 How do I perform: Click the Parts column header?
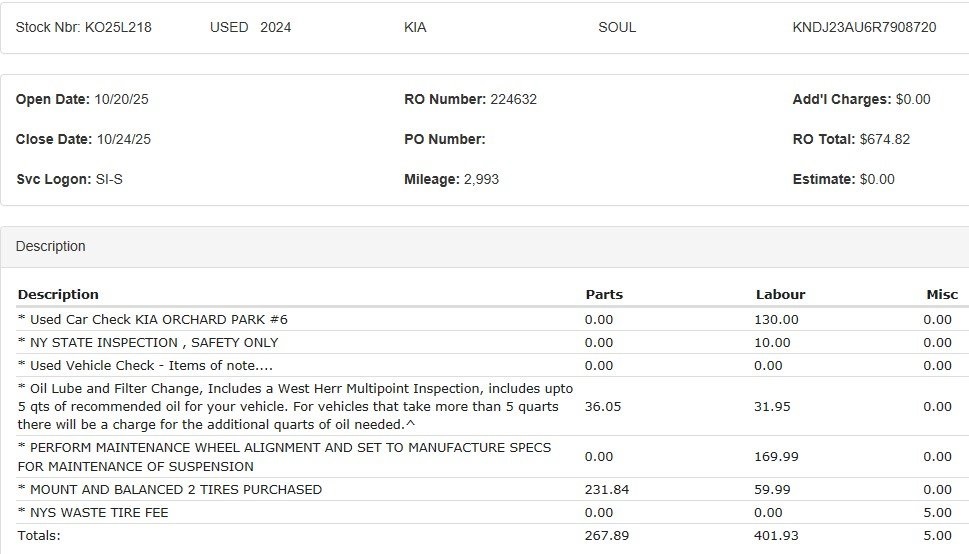click(x=604, y=294)
